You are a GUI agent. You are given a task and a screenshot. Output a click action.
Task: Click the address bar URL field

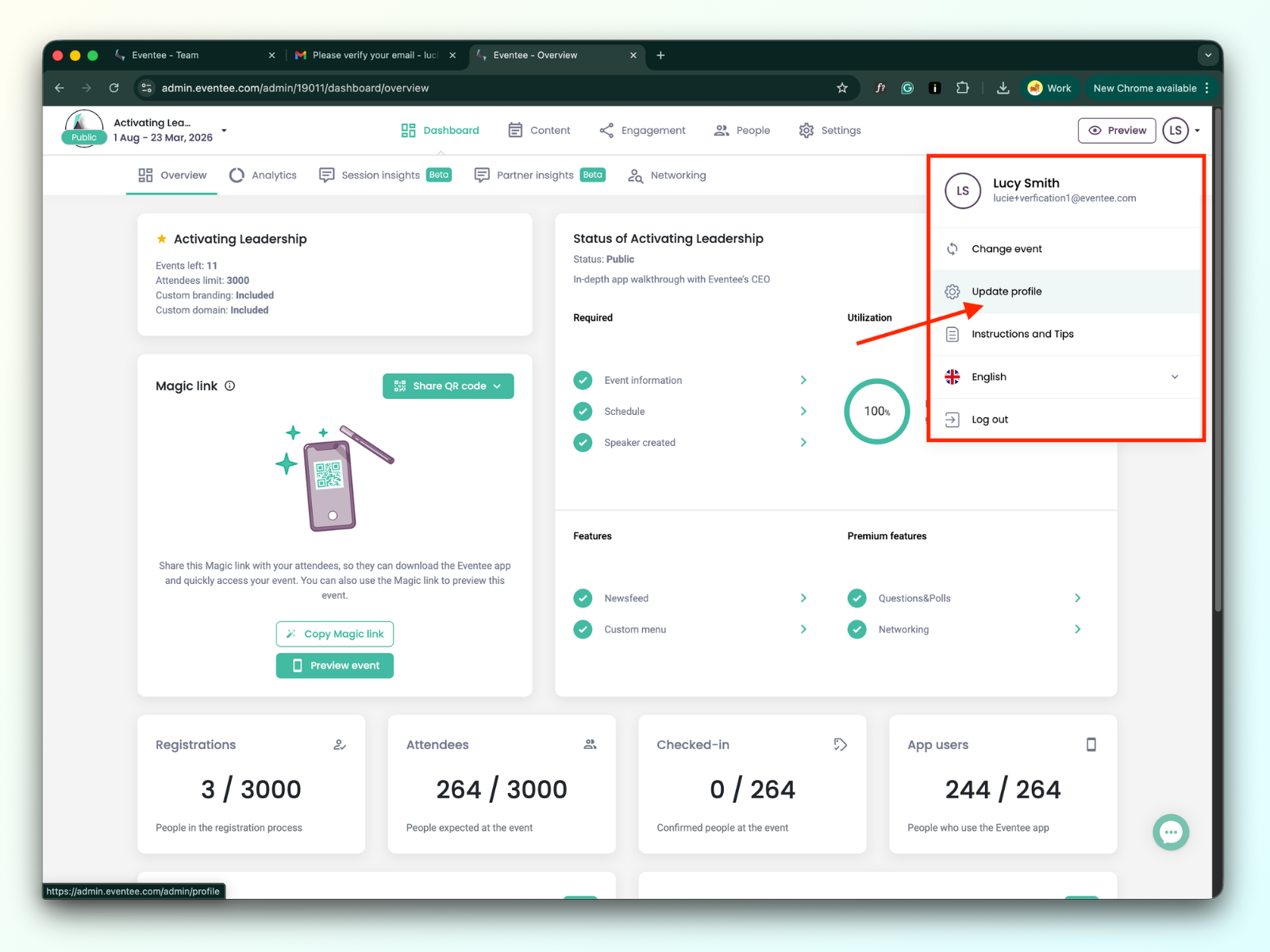497,88
